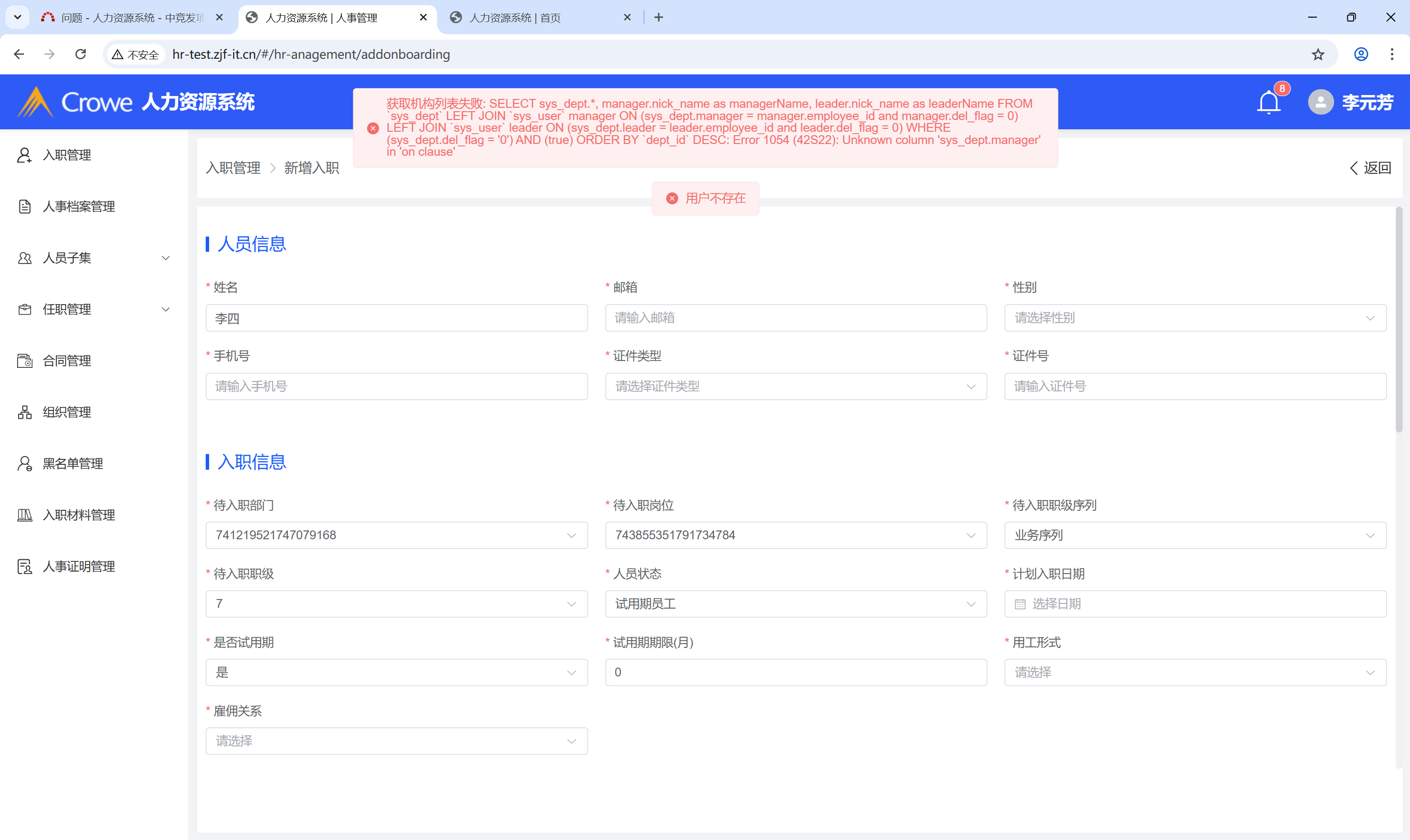Click 入职管理 breadcrumb link
The width and height of the screenshot is (1410, 840).
233,168
